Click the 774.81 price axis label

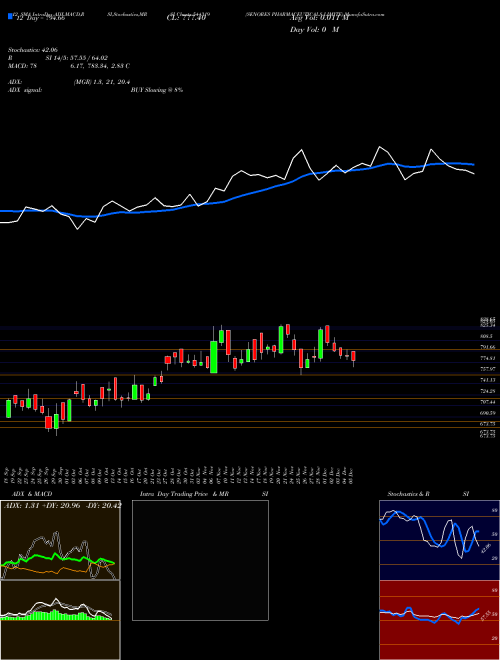[487, 358]
